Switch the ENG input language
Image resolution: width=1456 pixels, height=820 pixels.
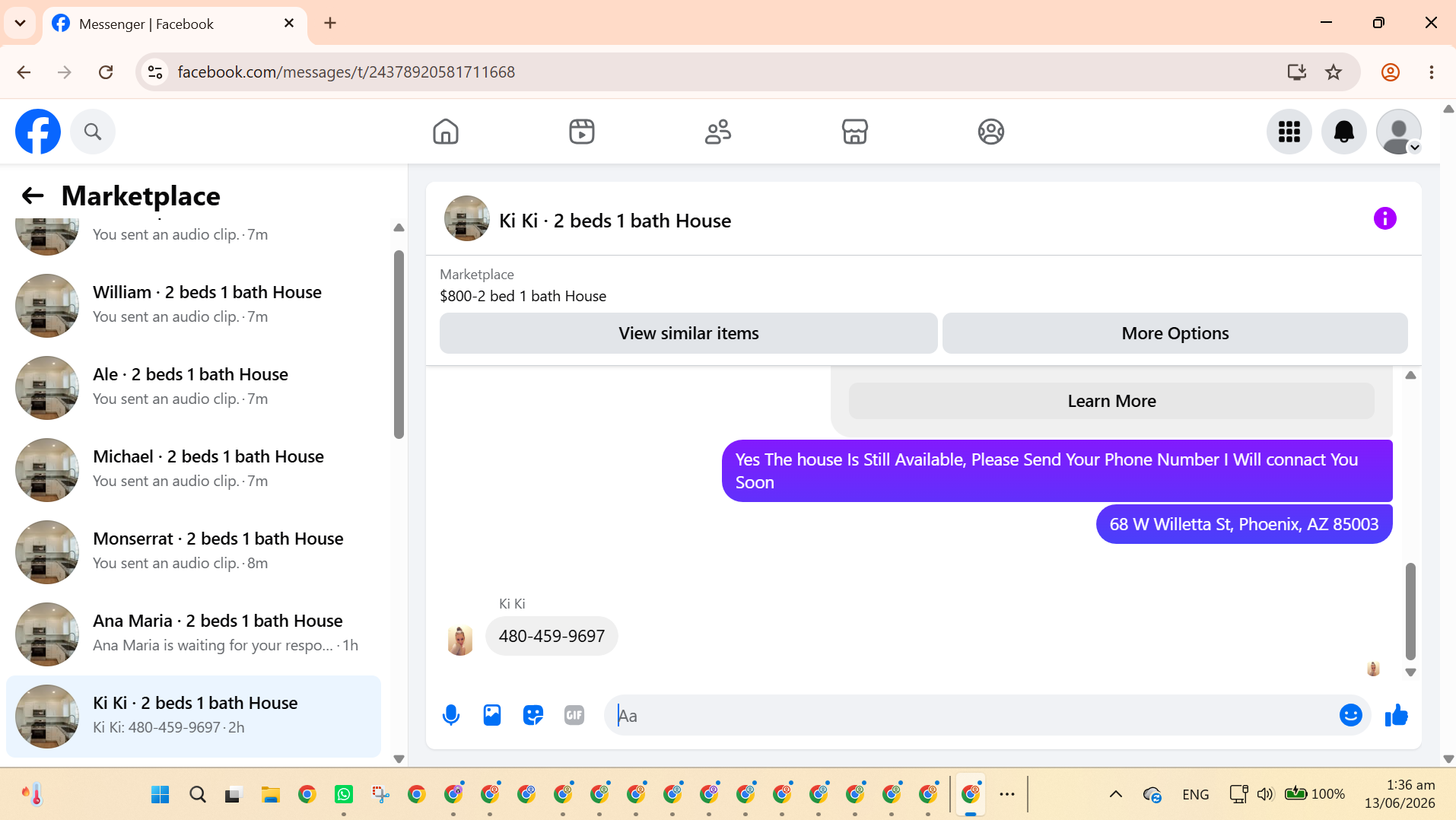click(x=1196, y=794)
